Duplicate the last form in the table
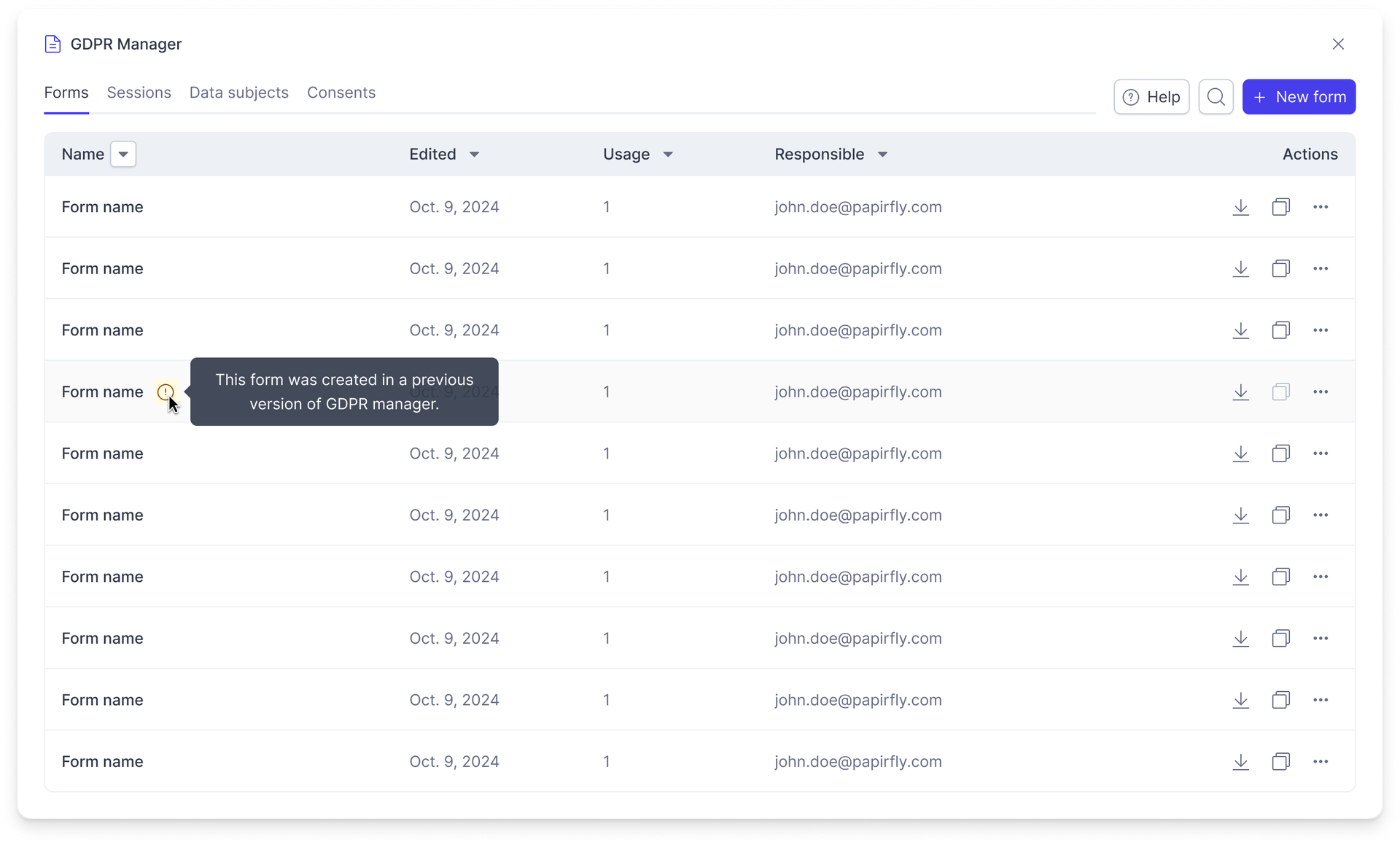Screen dimensions: 1400x845 pyautogui.click(x=1280, y=762)
